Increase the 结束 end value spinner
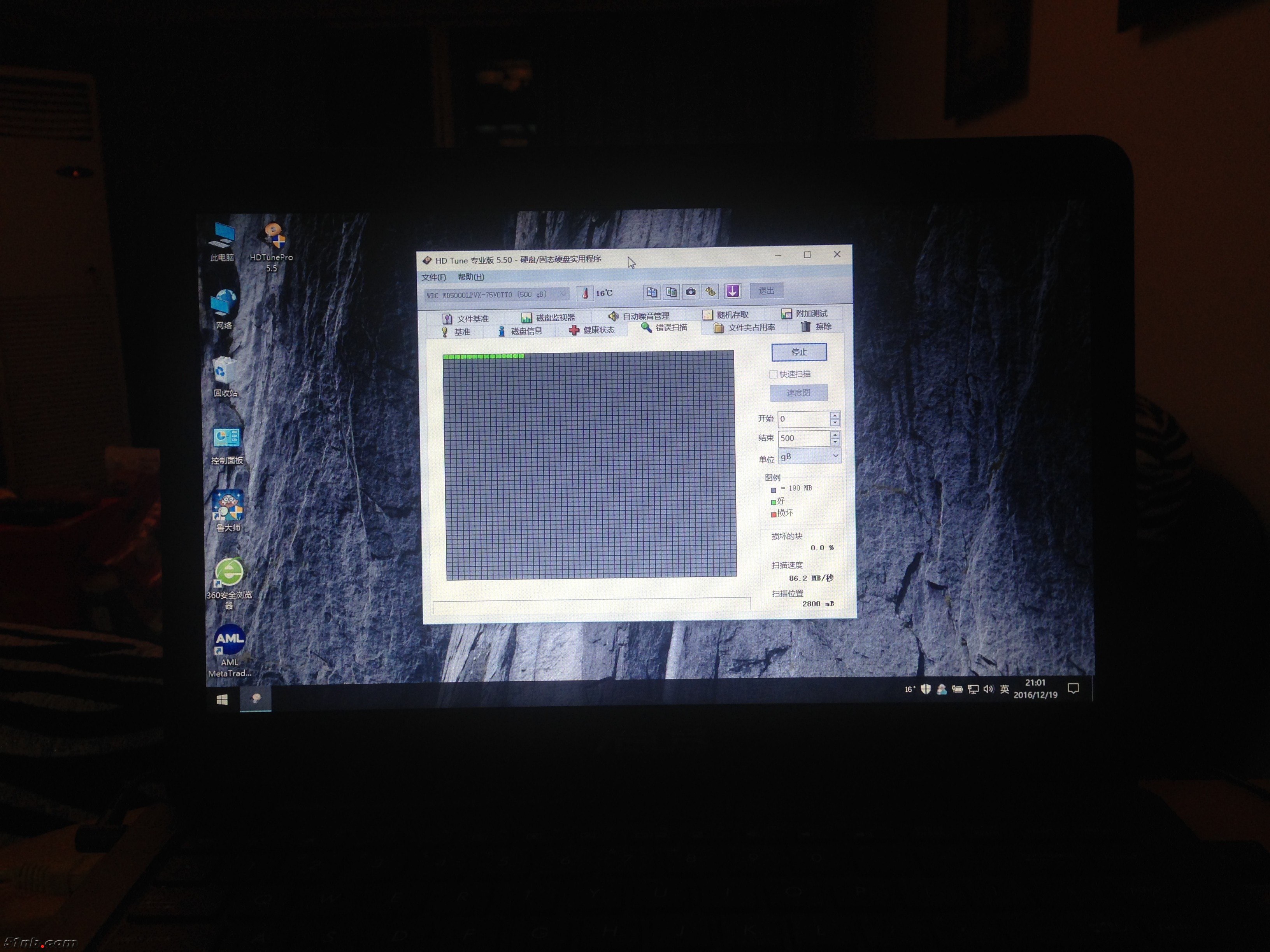This screenshot has height=952, width=1270. pyautogui.click(x=835, y=434)
